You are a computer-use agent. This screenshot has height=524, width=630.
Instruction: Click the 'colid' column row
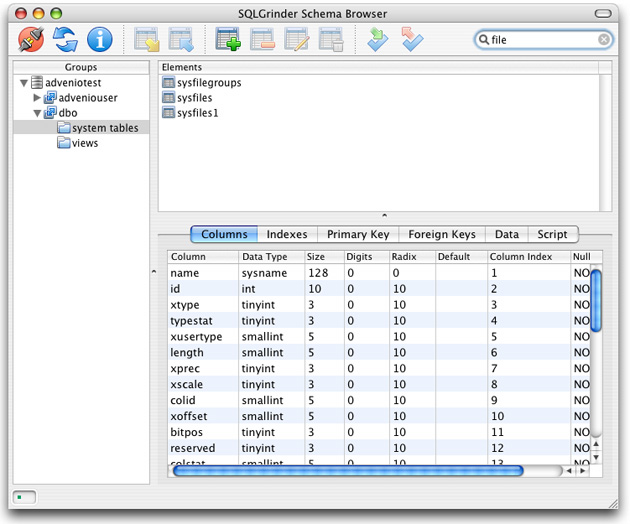[378, 400]
